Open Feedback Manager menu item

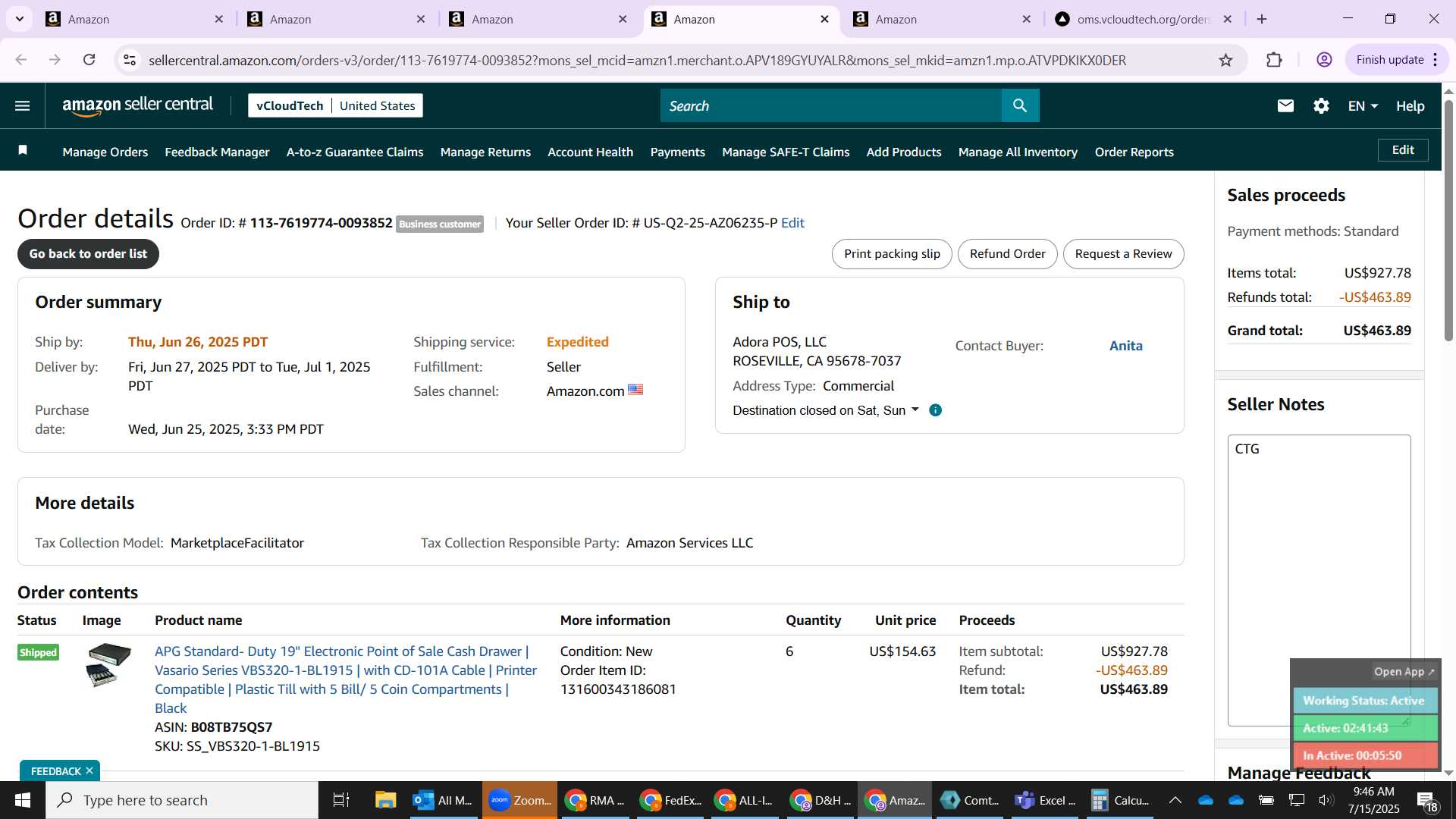(217, 152)
